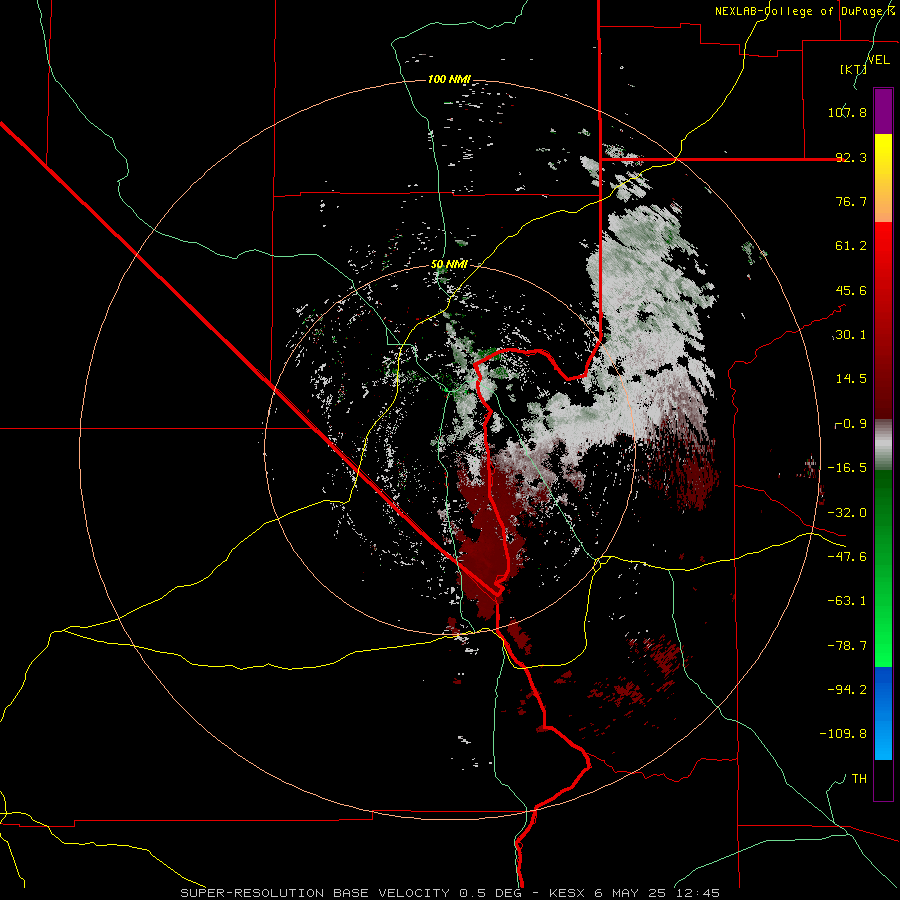Viewport: 900px width, 900px height.
Task: Click the -94.2 velocity scale value
Action: [847, 689]
